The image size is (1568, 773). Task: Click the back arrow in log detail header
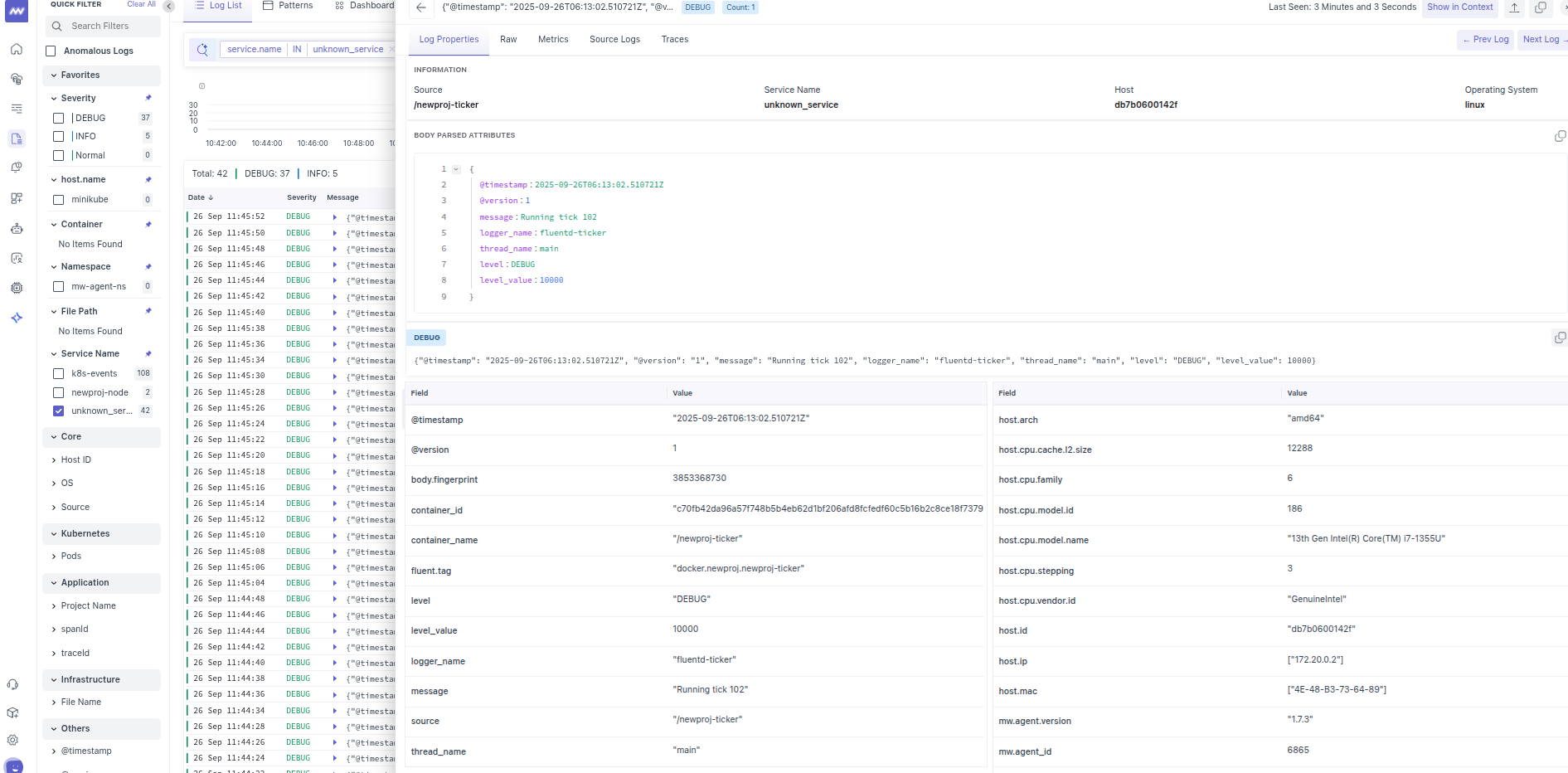(421, 7)
